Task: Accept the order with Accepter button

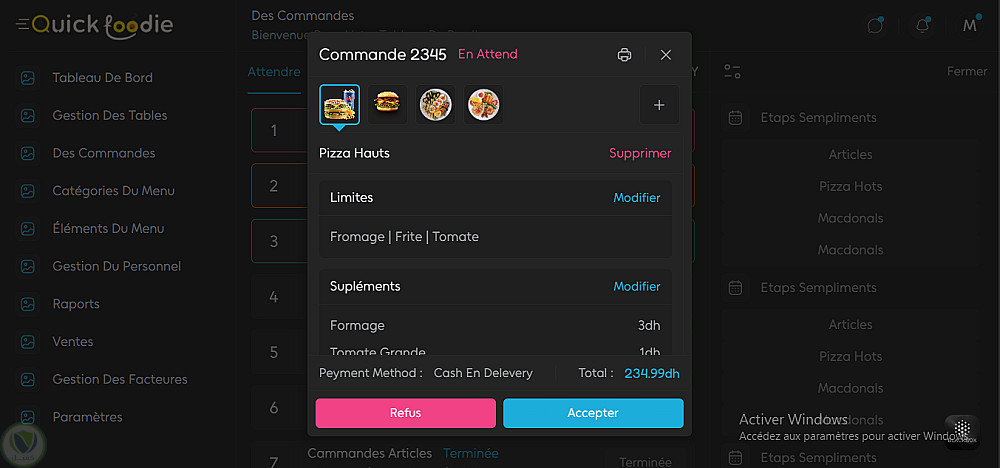Action: [593, 413]
